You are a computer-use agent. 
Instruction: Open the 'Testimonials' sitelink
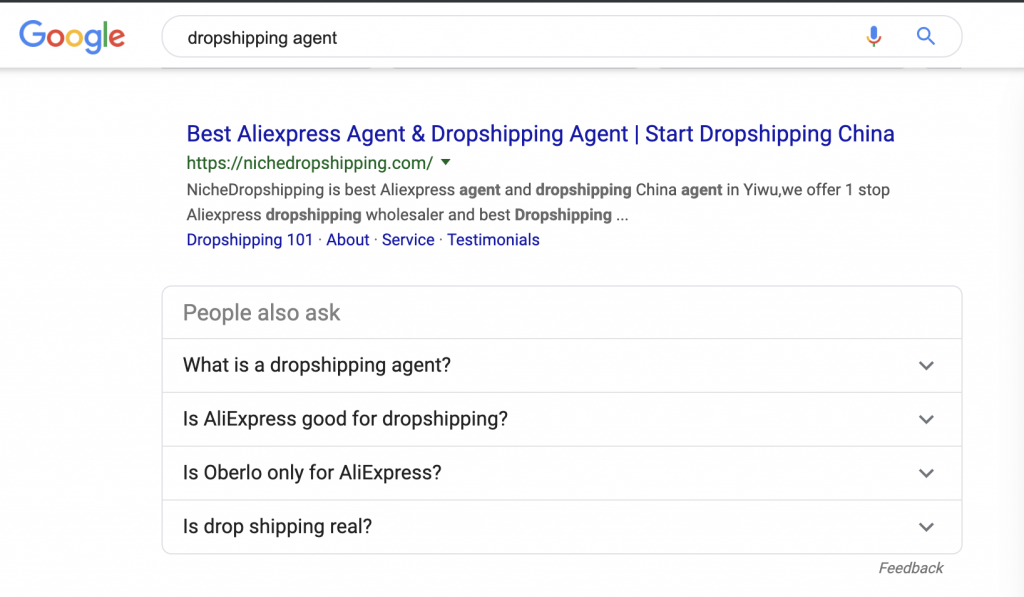click(x=493, y=240)
